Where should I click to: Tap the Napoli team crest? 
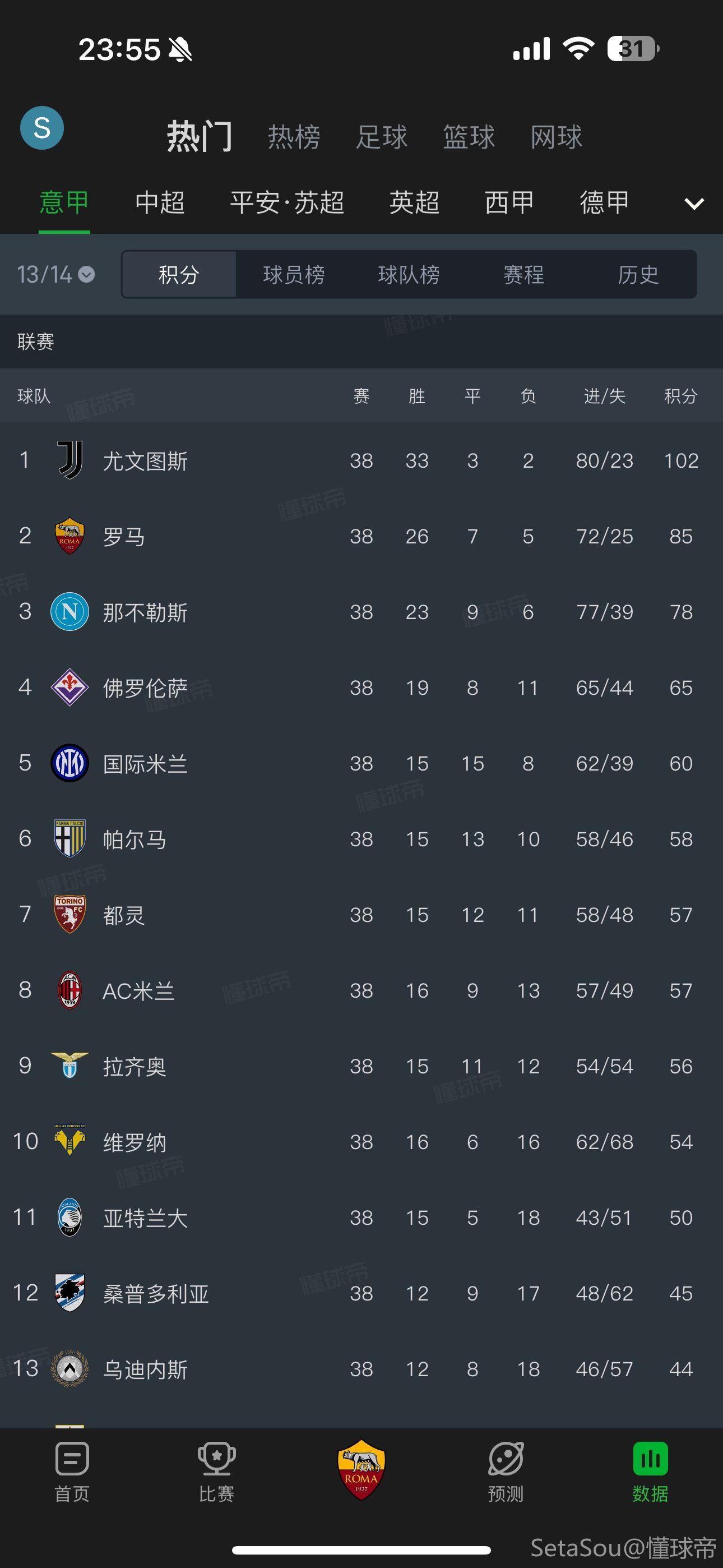(x=70, y=612)
